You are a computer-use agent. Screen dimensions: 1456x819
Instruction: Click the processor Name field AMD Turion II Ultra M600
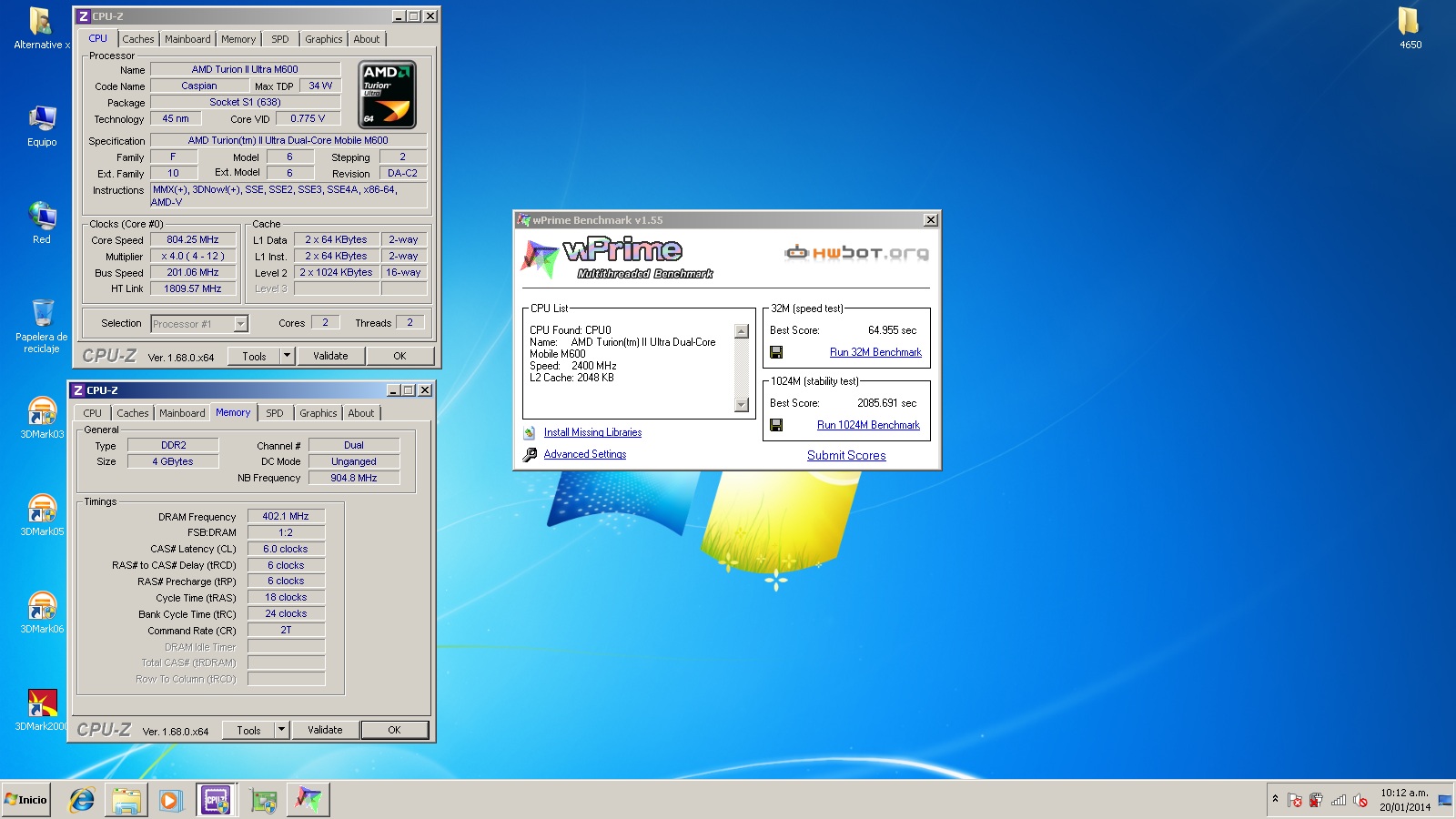coord(245,69)
